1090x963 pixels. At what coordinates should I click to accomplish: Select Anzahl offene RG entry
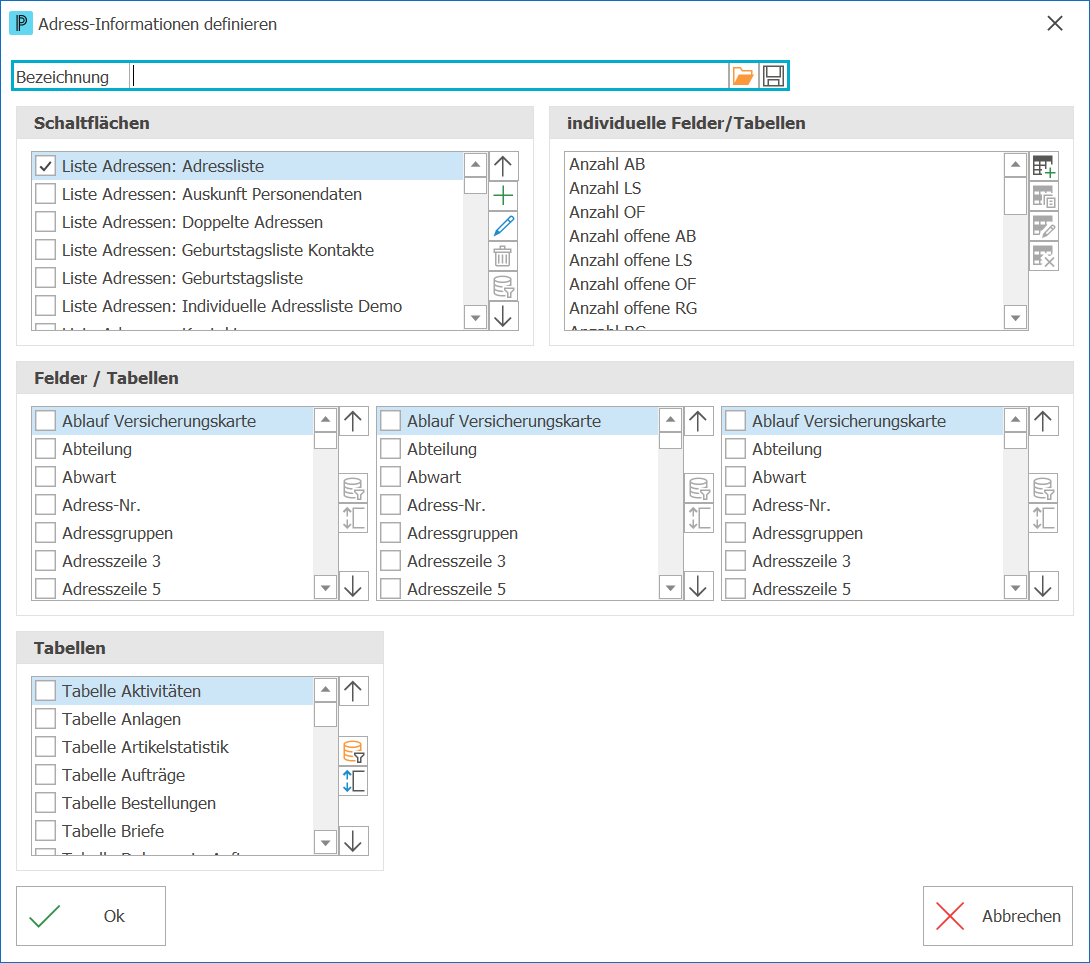coord(785,308)
